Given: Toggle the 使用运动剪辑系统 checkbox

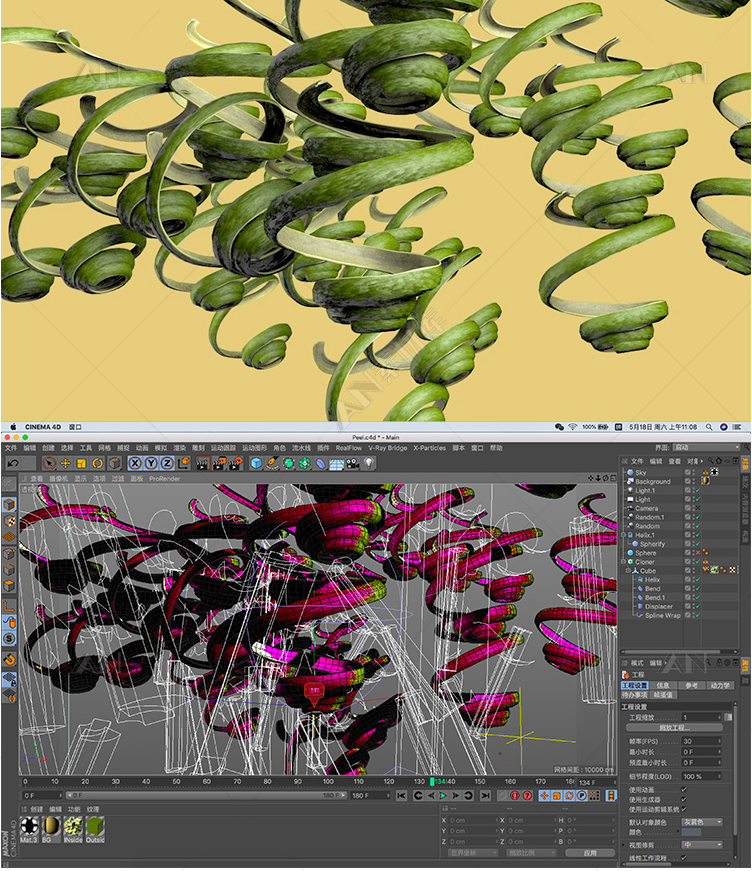Looking at the screenshot, I should (684, 809).
